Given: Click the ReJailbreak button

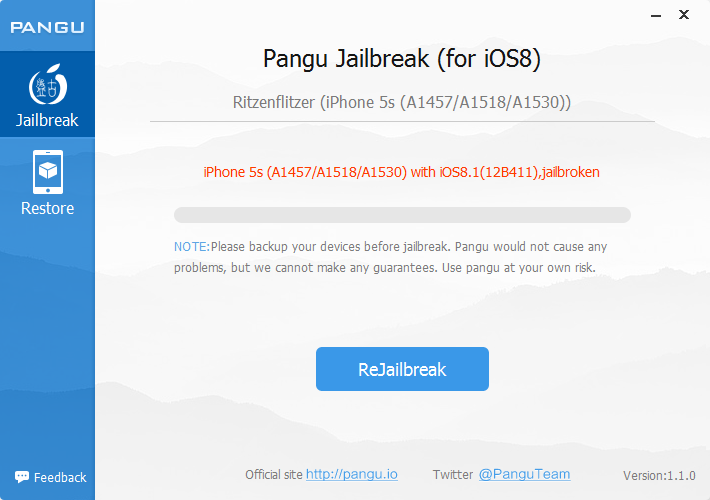Looking at the screenshot, I should pyautogui.click(x=402, y=369).
